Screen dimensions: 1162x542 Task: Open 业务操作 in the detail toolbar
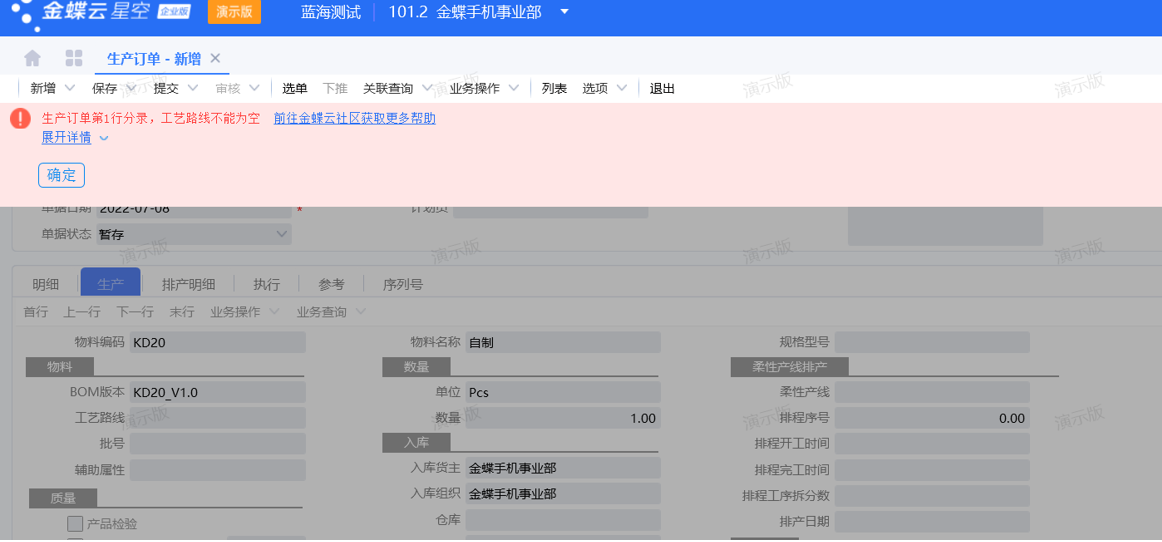[x=236, y=312]
